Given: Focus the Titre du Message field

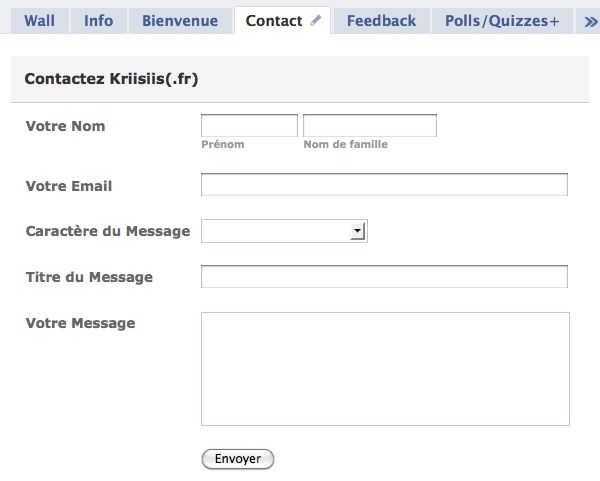Looking at the screenshot, I should (x=384, y=277).
